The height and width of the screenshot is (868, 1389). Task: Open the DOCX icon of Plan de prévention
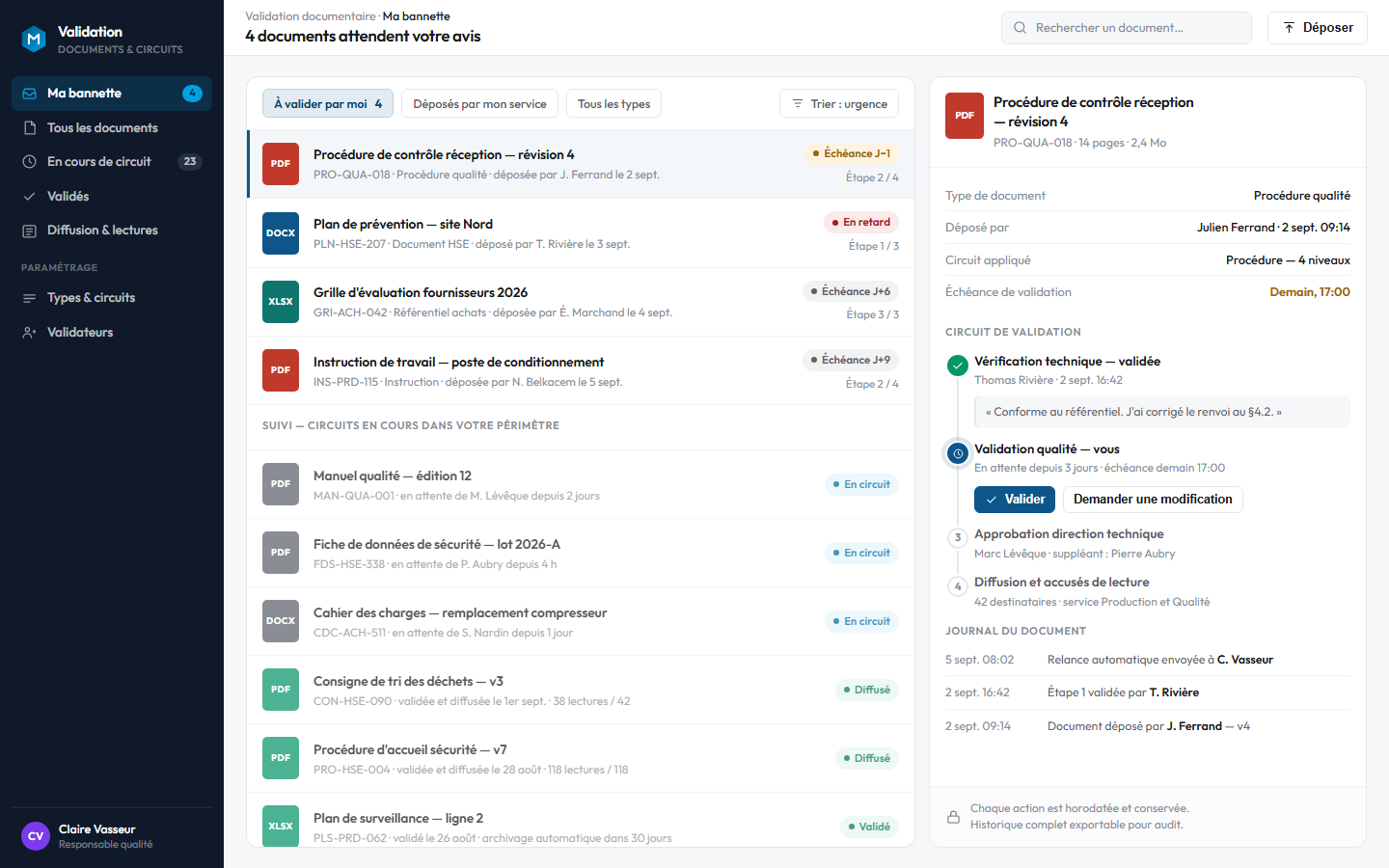[x=281, y=232]
